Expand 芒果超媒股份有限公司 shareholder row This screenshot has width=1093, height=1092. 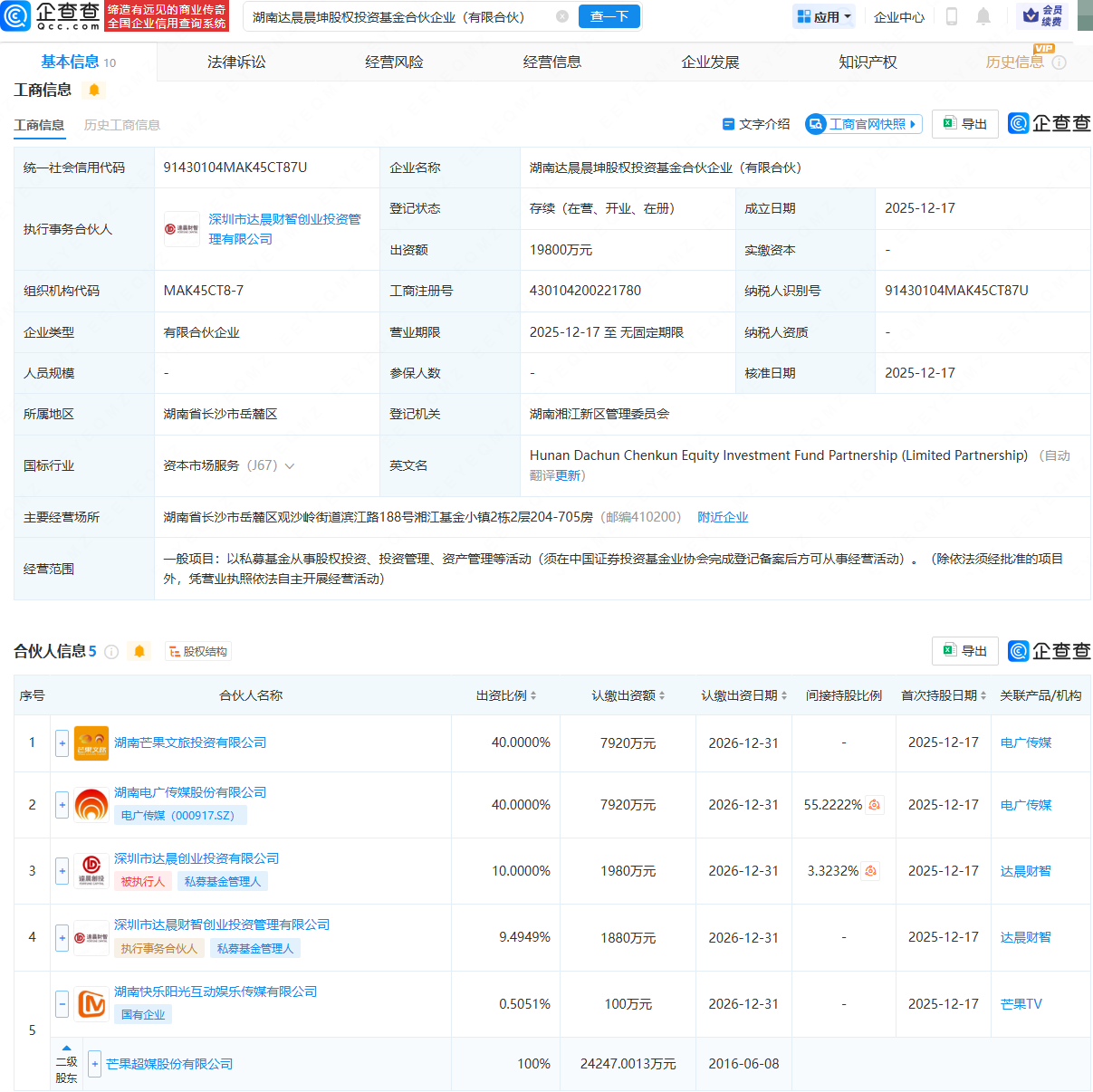coord(94,1064)
